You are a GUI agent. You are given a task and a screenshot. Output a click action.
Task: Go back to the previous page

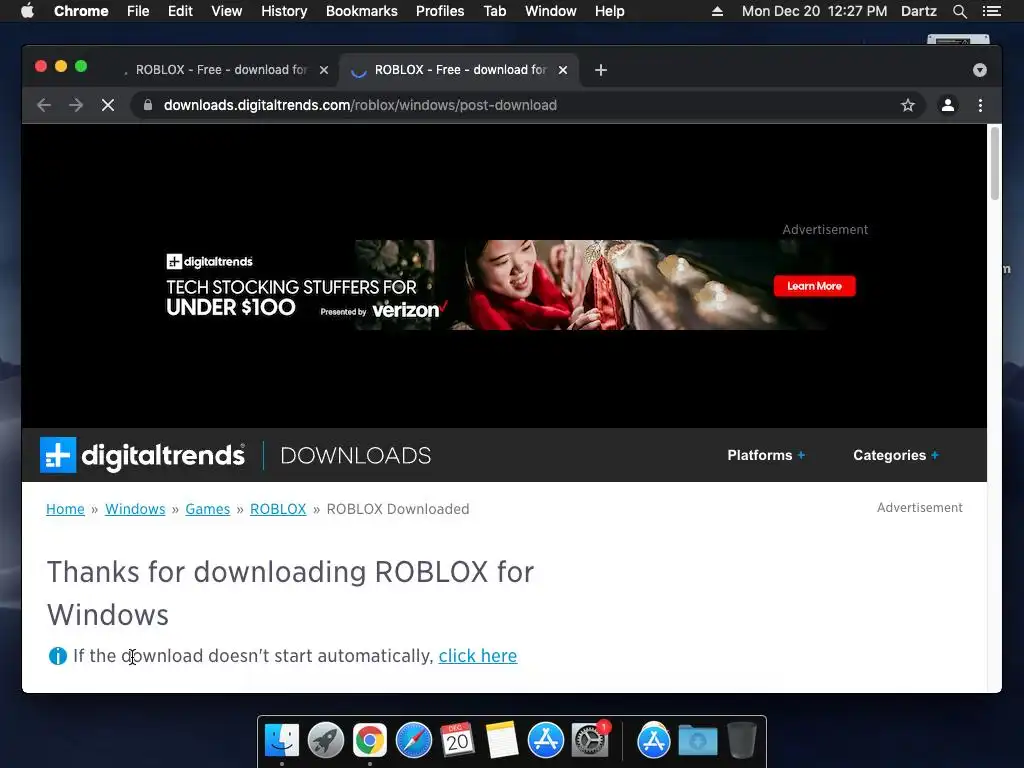[44, 105]
